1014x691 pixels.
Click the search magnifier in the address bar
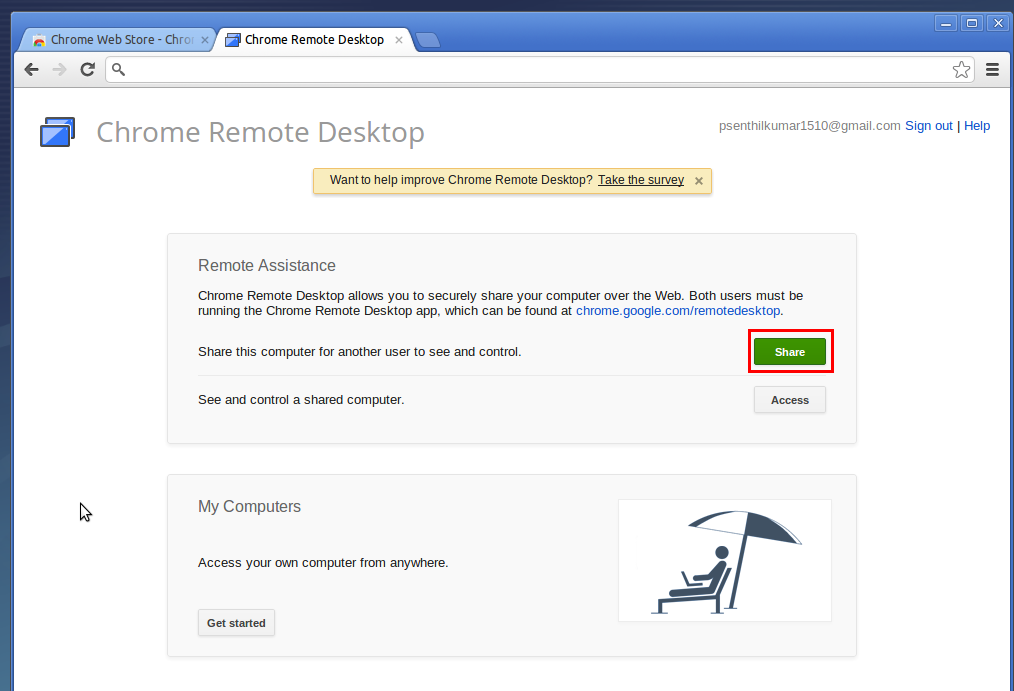coord(118,69)
